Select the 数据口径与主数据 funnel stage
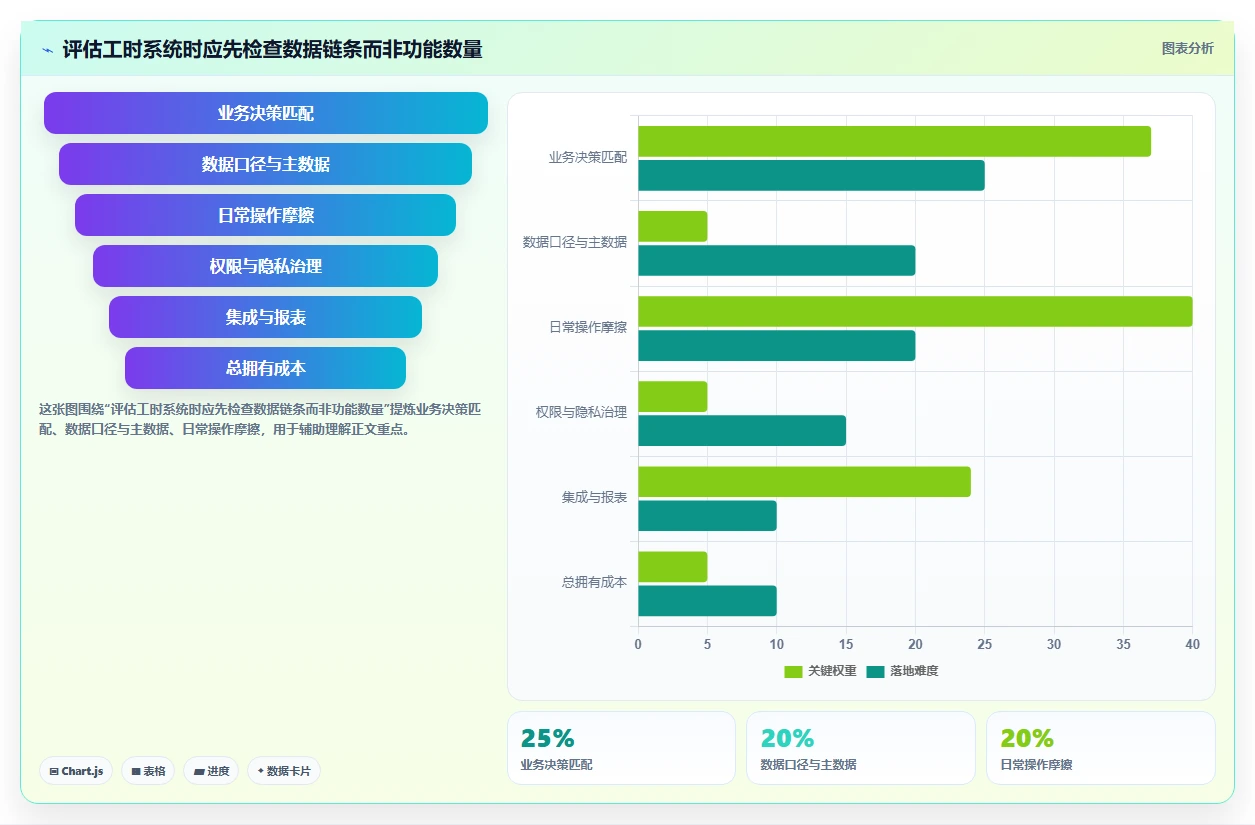This screenshot has height=825, width=1255. tap(266, 164)
